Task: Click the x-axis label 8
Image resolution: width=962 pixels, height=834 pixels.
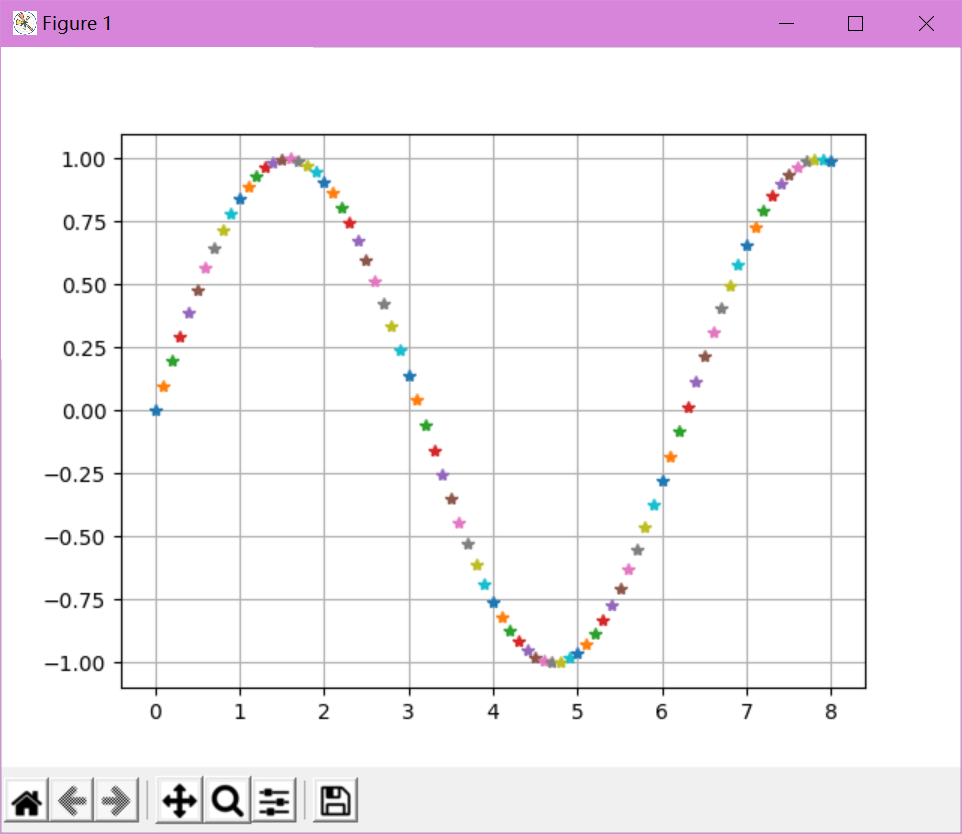Action: coord(831,712)
